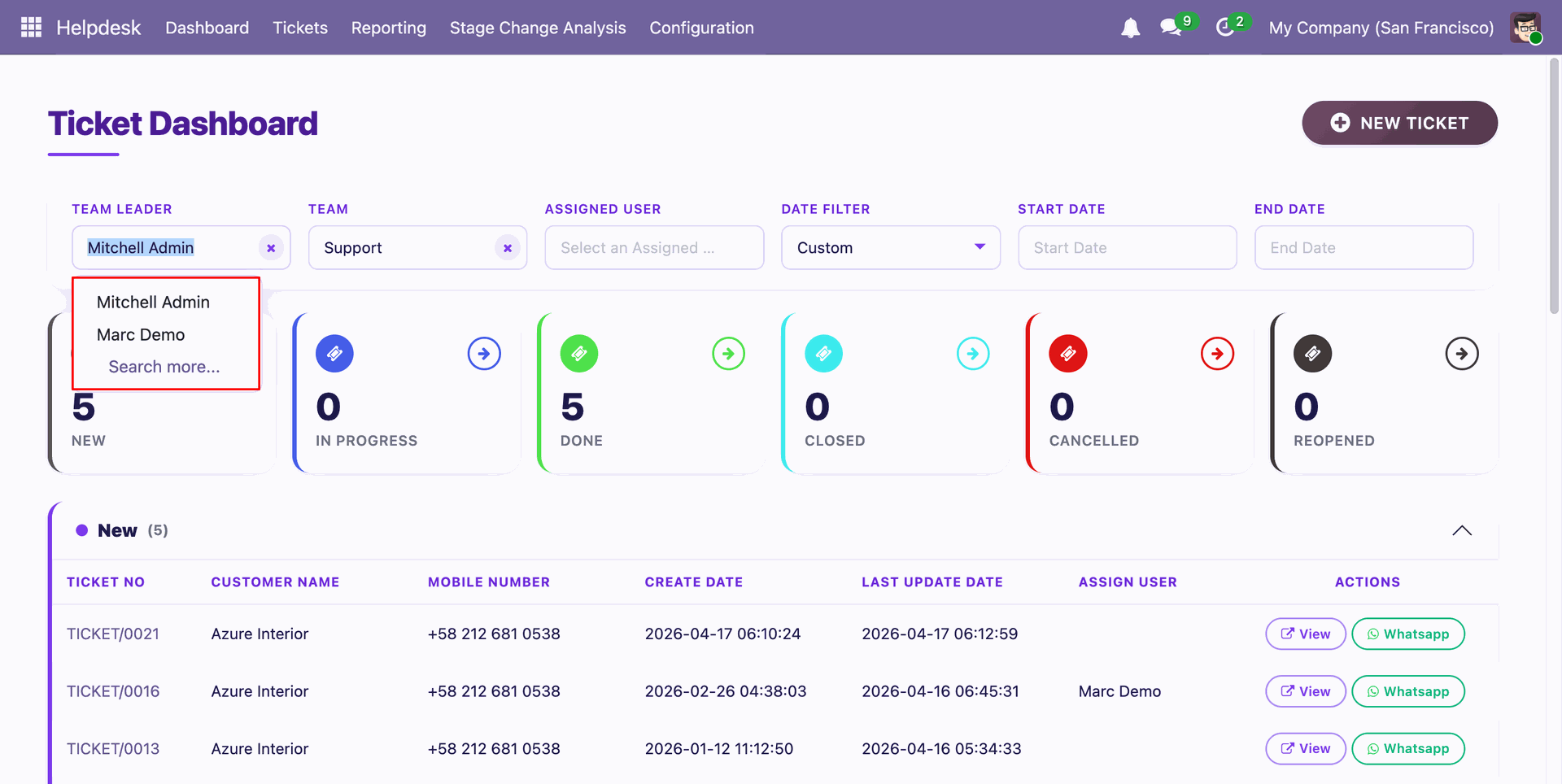Click the green Done arrow icon
Image resolution: width=1562 pixels, height=784 pixels.
coord(728,354)
